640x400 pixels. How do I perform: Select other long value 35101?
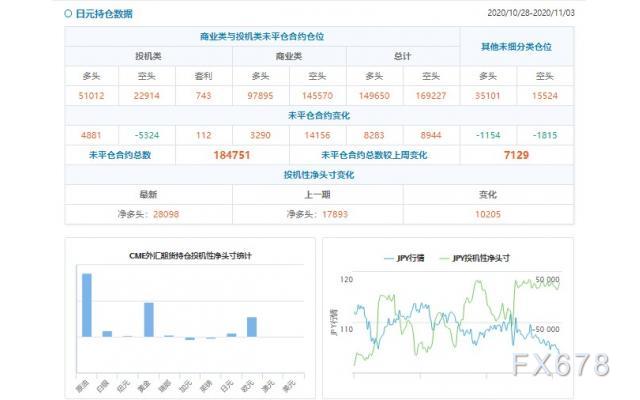tap(488, 96)
